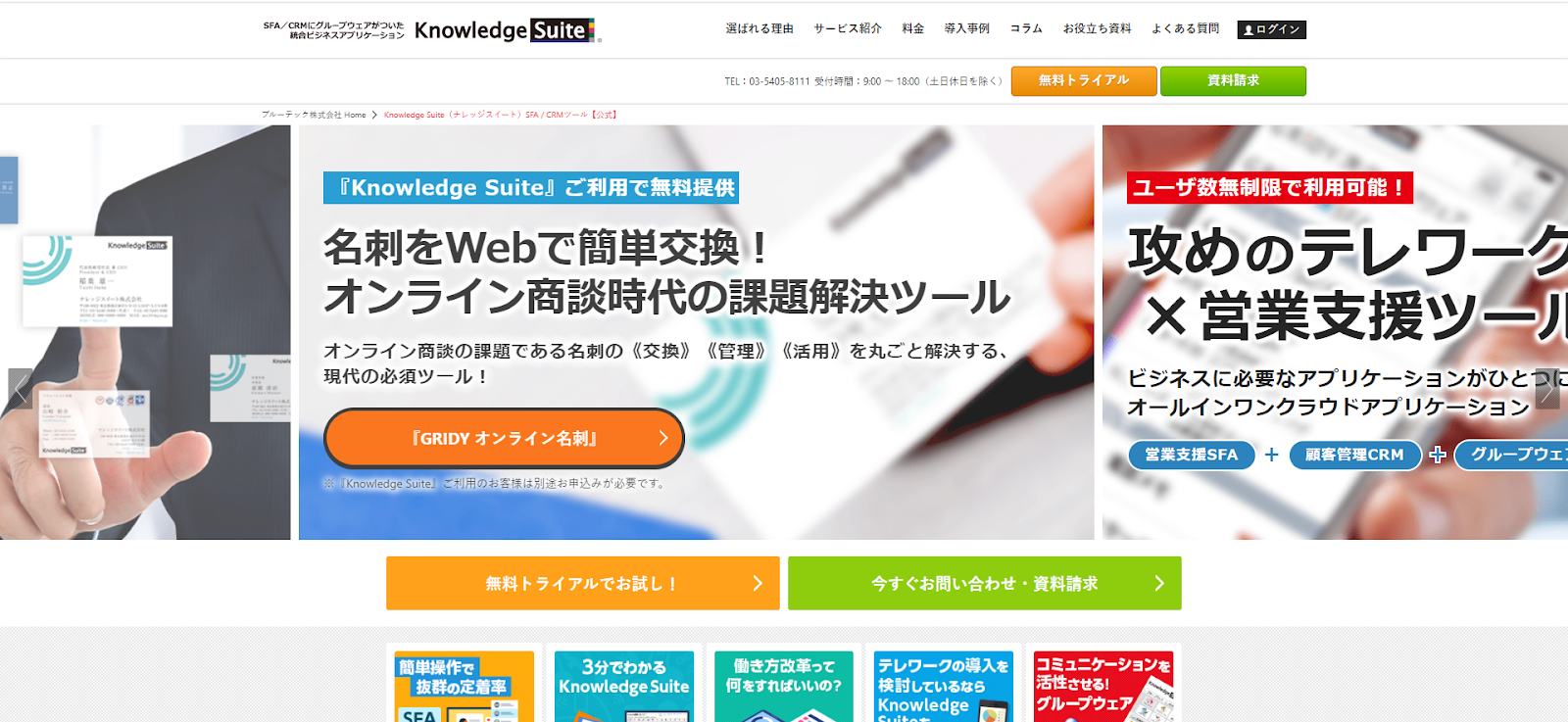Click chevron on 無料トライアルでお試し button
Screen dimensions: 1568x722
point(757,583)
